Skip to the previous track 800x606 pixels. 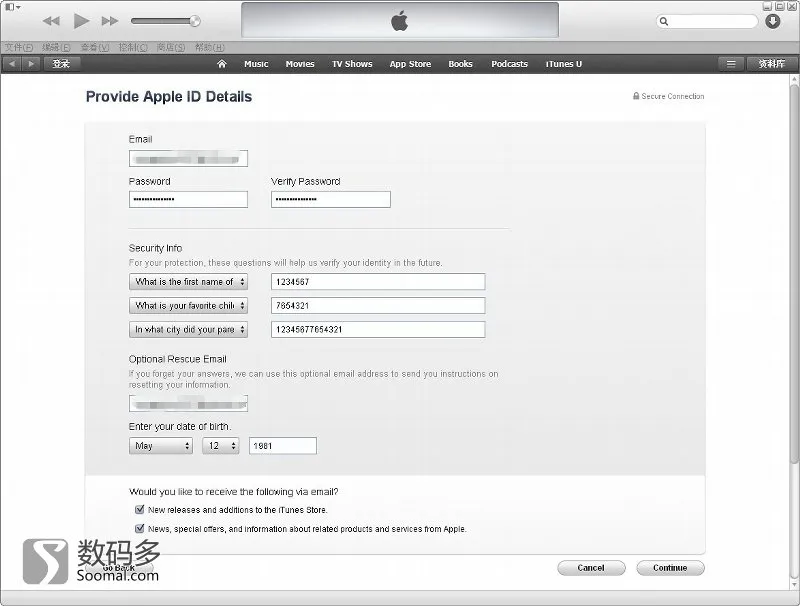51,21
